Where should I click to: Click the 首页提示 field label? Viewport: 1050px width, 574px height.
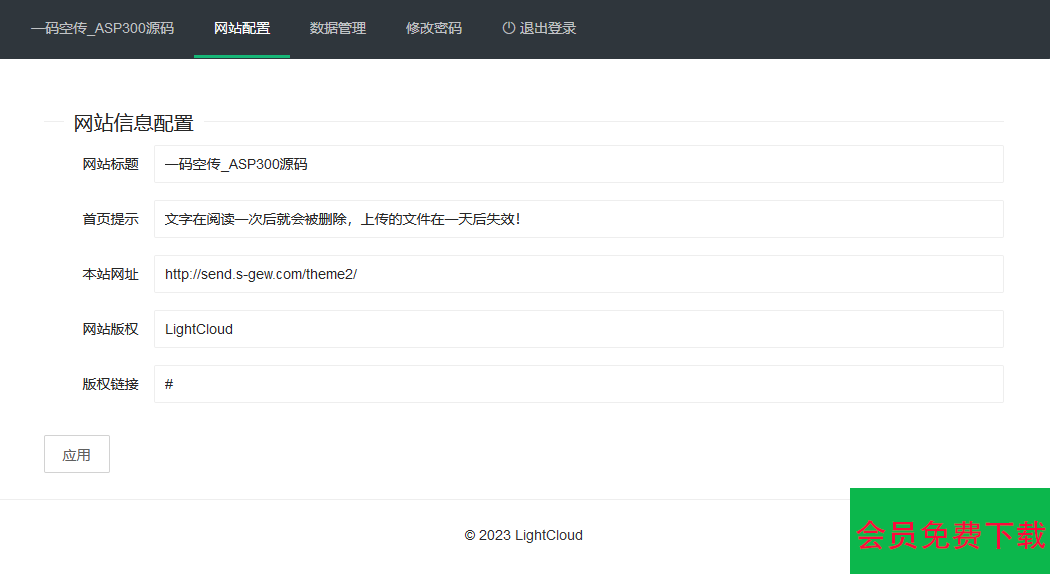pos(110,219)
